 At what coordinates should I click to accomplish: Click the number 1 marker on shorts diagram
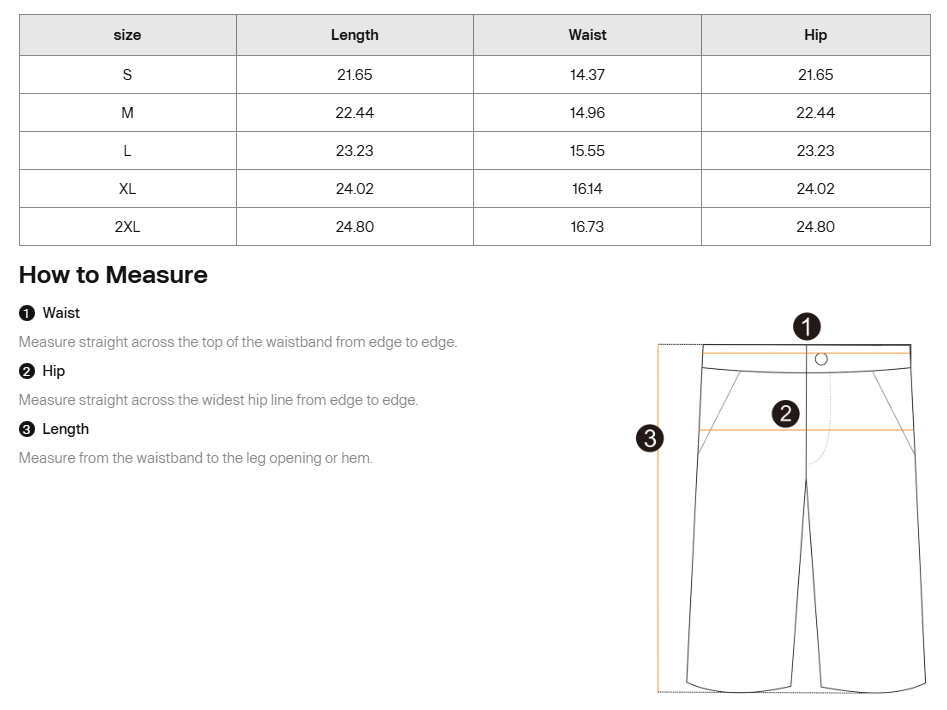[807, 326]
